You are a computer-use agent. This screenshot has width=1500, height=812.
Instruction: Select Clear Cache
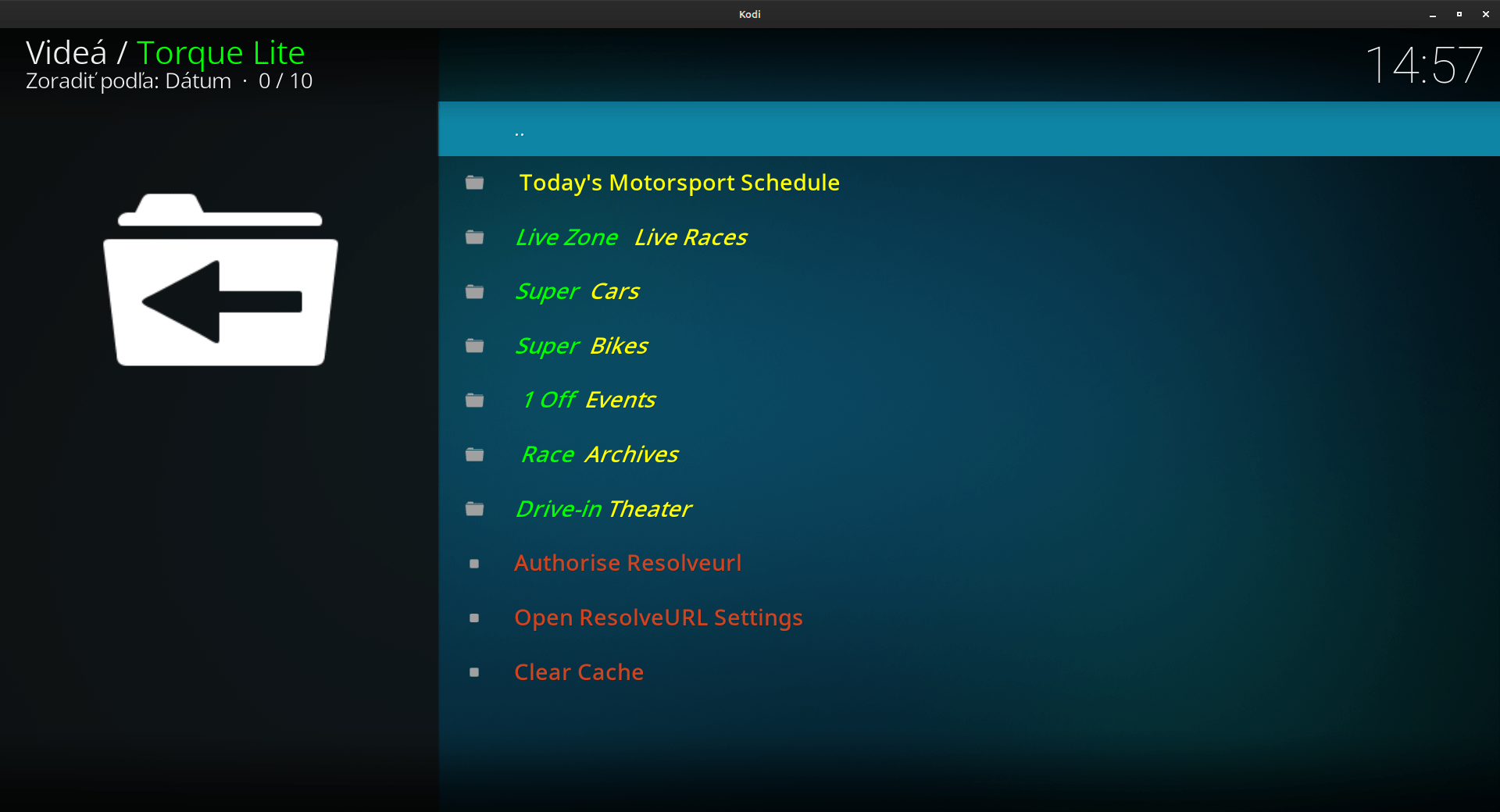click(969, 672)
